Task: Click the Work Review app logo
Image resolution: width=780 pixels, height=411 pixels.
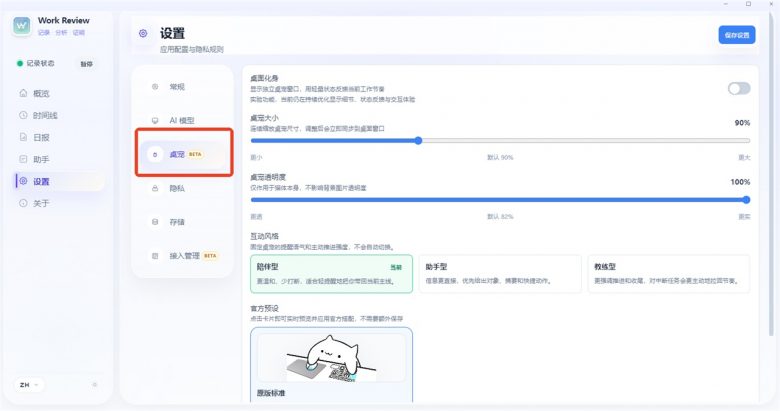Action: tap(22, 26)
